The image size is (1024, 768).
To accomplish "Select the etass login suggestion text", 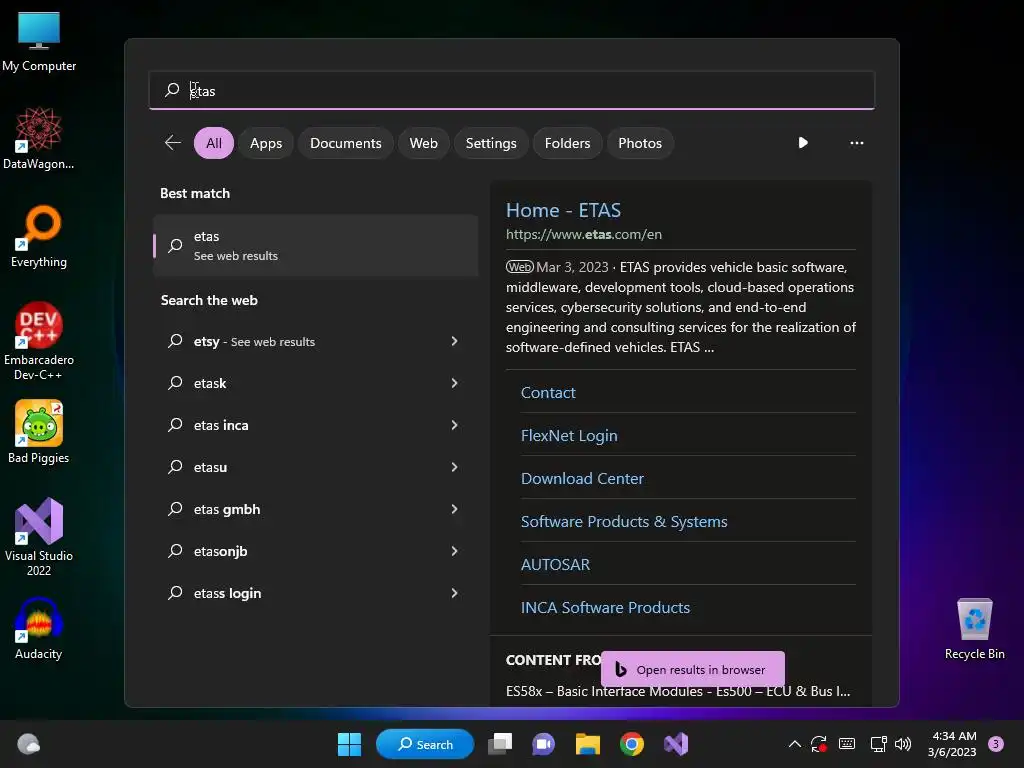I will (x=227, y=593).
